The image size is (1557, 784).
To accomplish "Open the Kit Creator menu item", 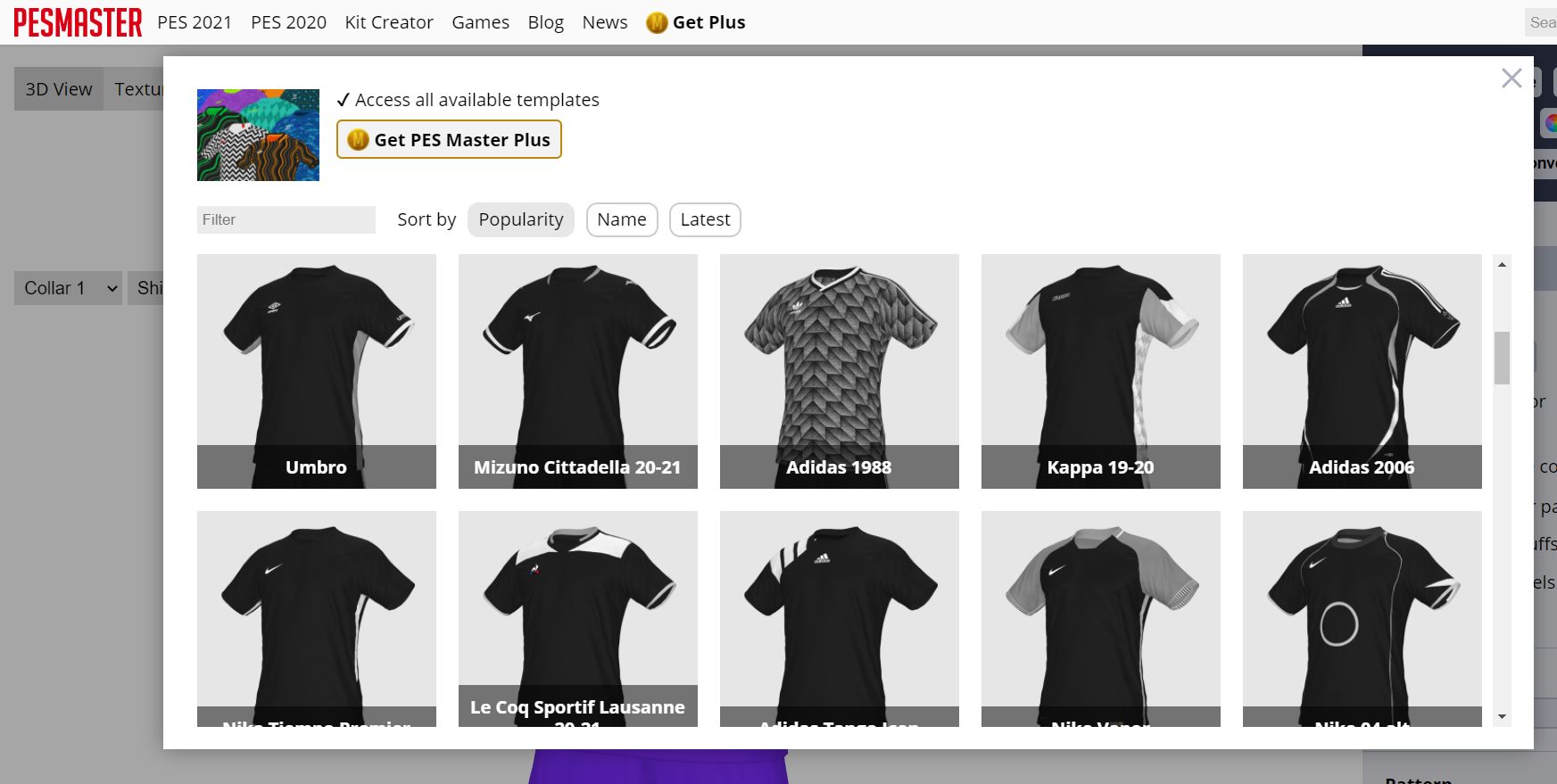I will 388,22.
